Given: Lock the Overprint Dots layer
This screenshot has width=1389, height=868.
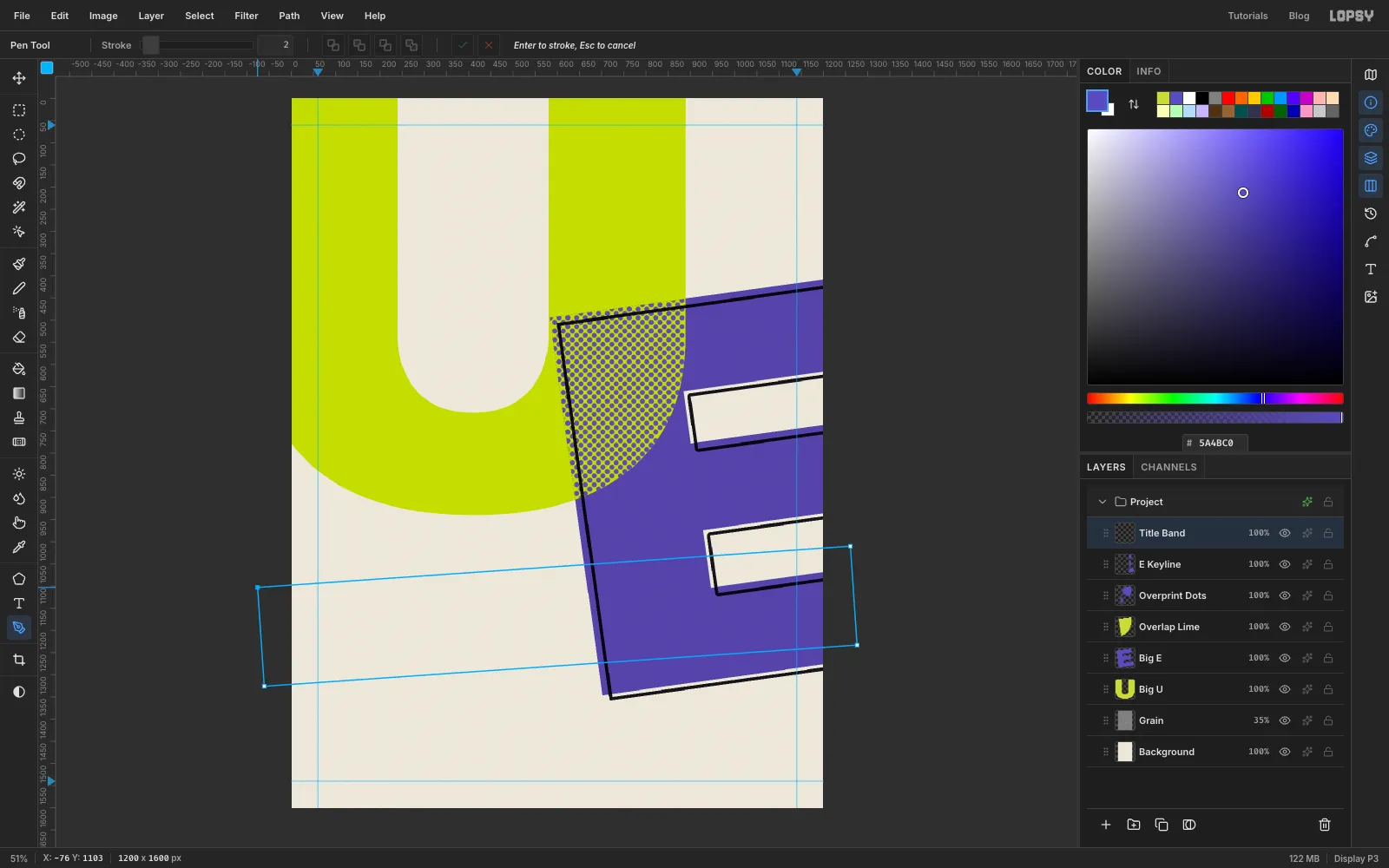Looking at the screenshot, I should pyautogui.click(x=1328, y=595).
